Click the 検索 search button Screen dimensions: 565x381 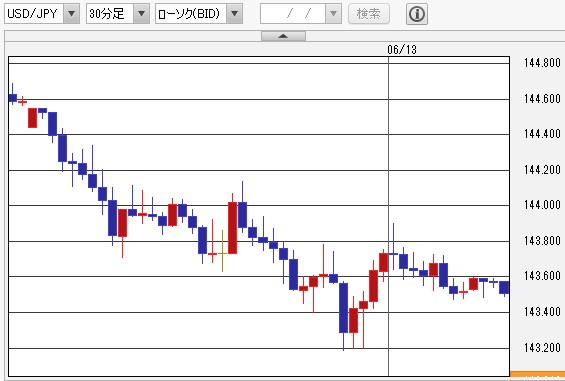tap(369, 14)
